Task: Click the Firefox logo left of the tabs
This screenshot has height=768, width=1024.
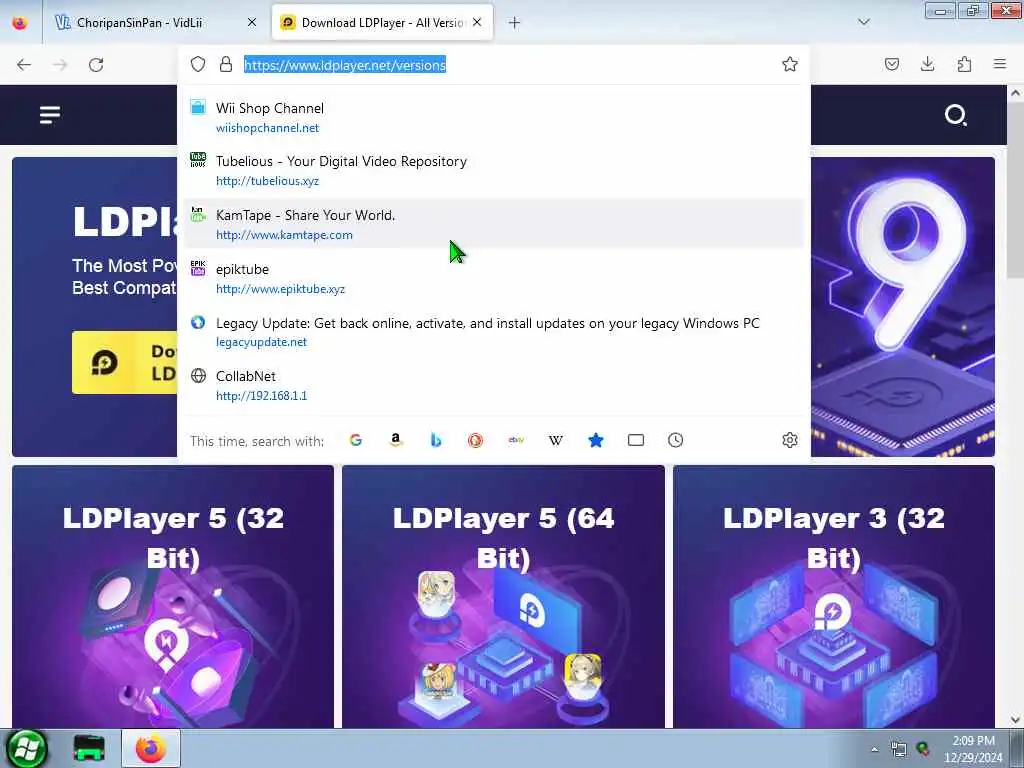Action: (x=20, y=22)
